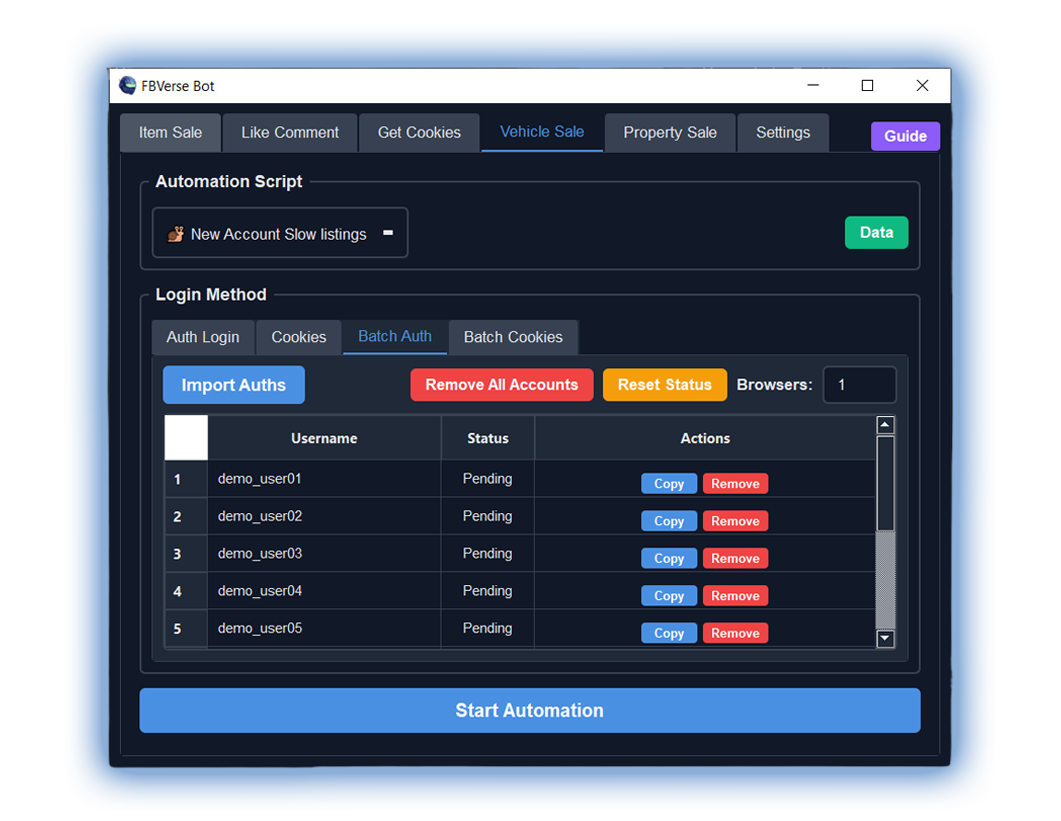
Task: Switch to the Property Sale tab
Action: 669,132
